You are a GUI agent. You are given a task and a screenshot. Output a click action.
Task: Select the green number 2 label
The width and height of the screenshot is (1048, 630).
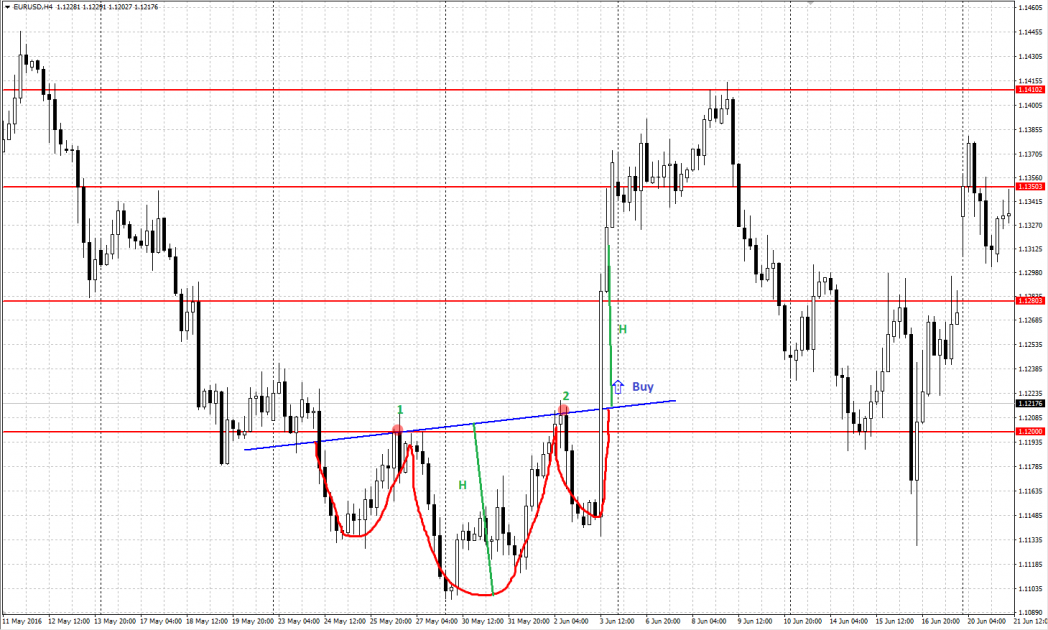(x=565, y=396)
